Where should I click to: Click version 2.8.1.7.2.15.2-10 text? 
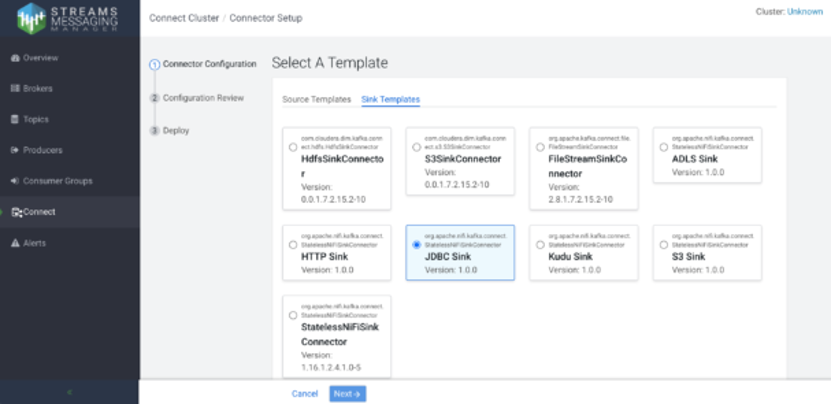point(580,200)
